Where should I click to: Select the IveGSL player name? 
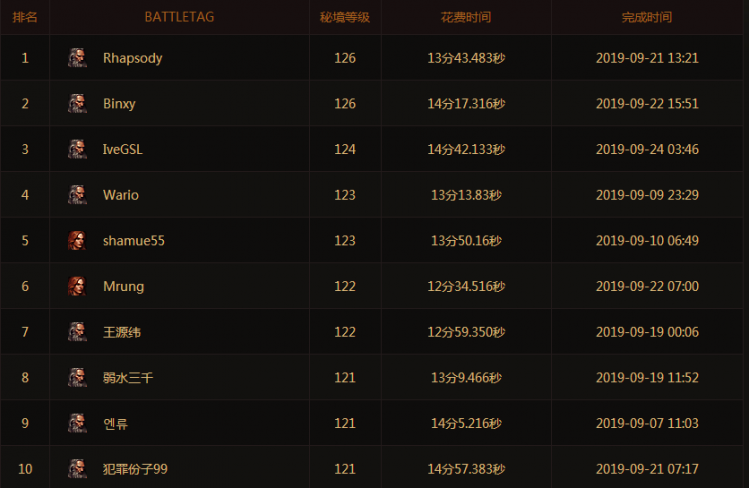point(123,149)
